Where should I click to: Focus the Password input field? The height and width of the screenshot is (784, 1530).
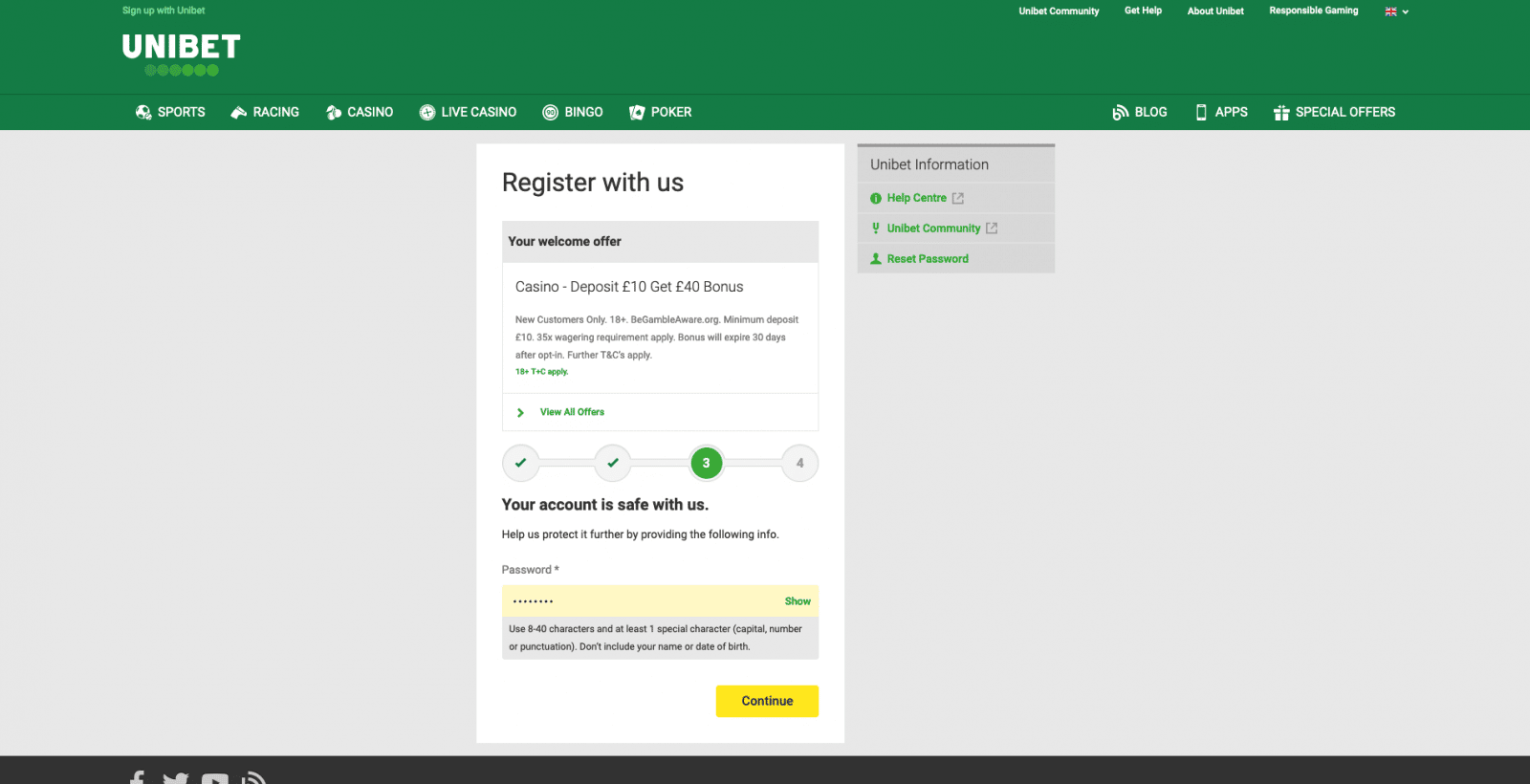point(660,601)
